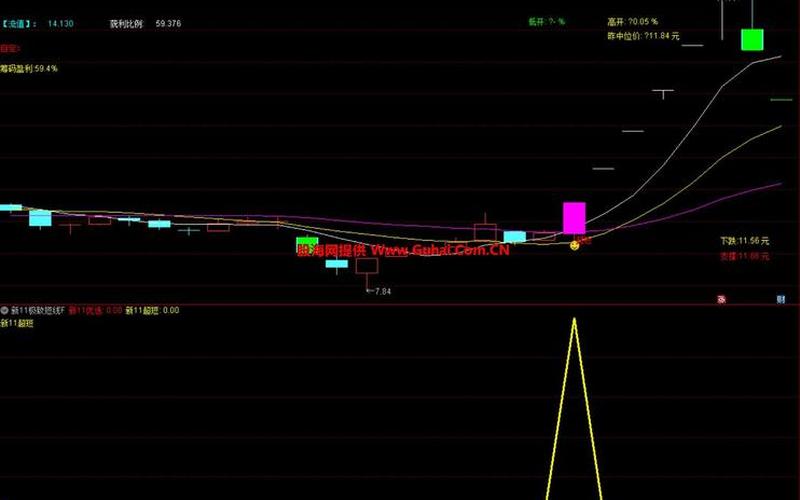This screenshot has height=500, width=800.
Task: Click the 筹码盈利 59.4% label
Action: point(29,69)
